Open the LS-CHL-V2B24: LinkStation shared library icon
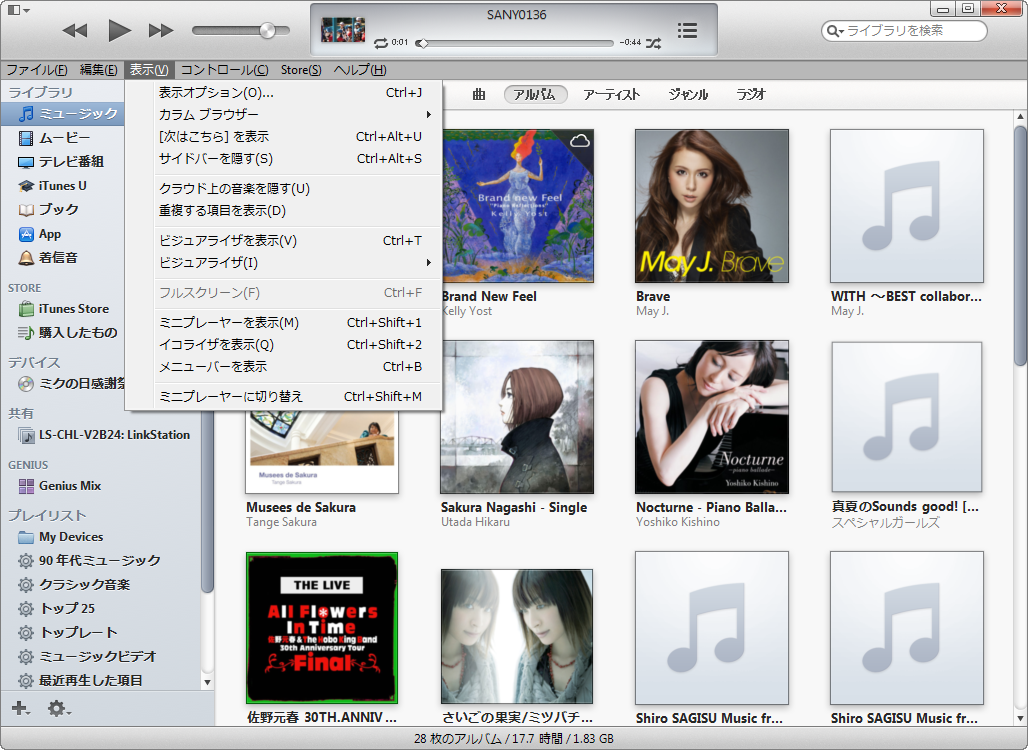This screenshot has width=1028, height=750. (x=26, y=435)
